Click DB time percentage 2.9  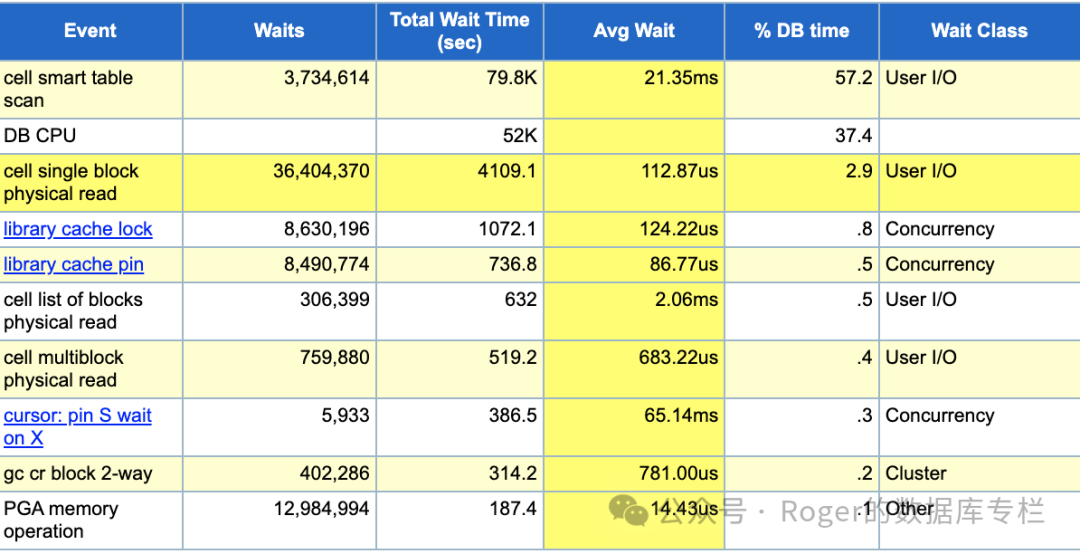click(x=859, y=171)
